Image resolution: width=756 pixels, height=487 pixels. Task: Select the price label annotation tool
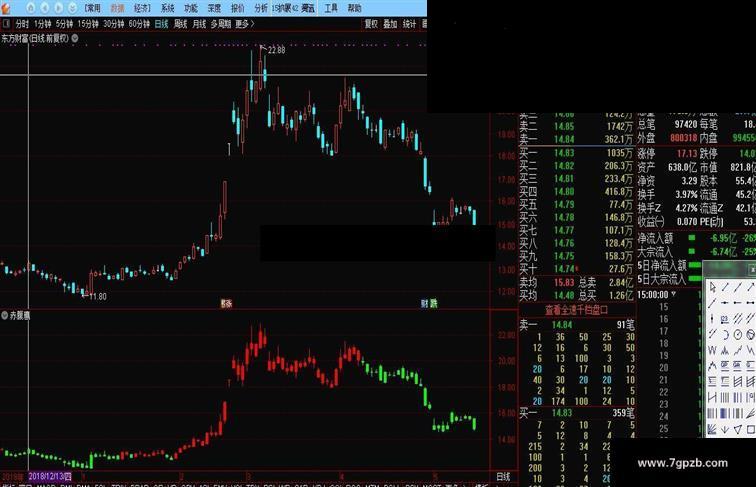[725, 319]
